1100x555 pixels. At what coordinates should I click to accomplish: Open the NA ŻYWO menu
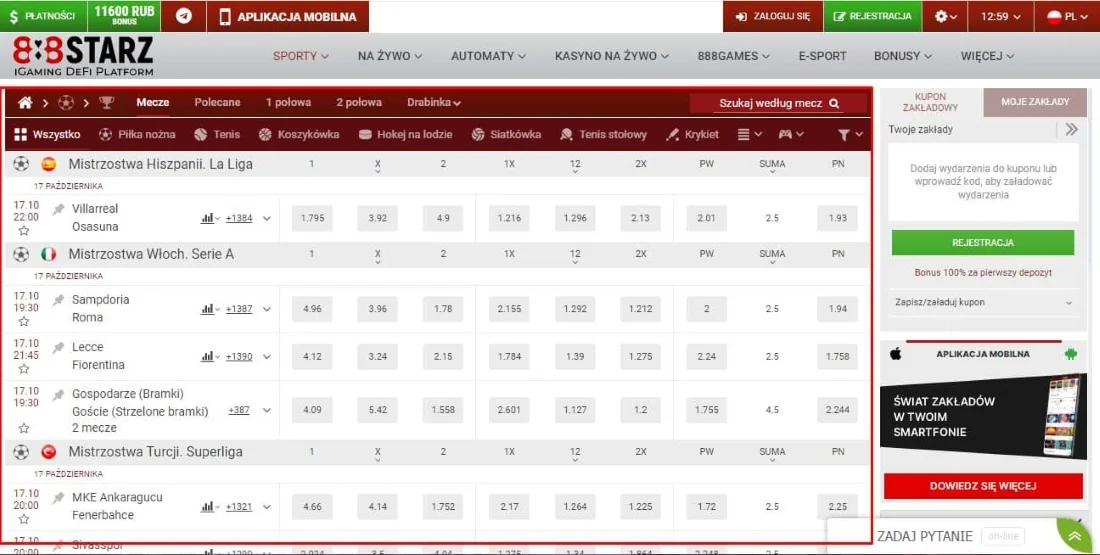390,56
